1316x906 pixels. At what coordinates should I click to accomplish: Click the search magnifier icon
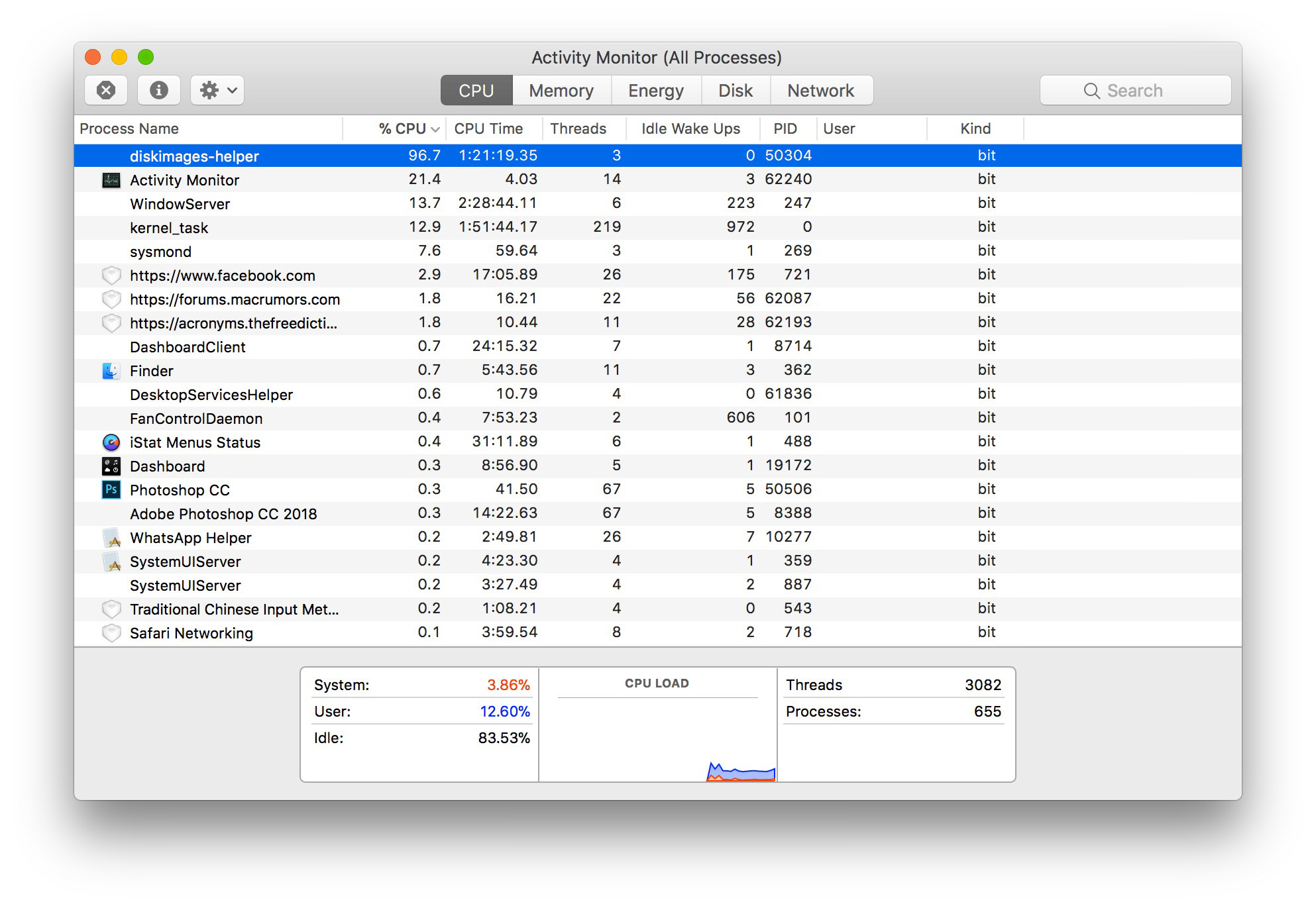tap(1091, 91)
